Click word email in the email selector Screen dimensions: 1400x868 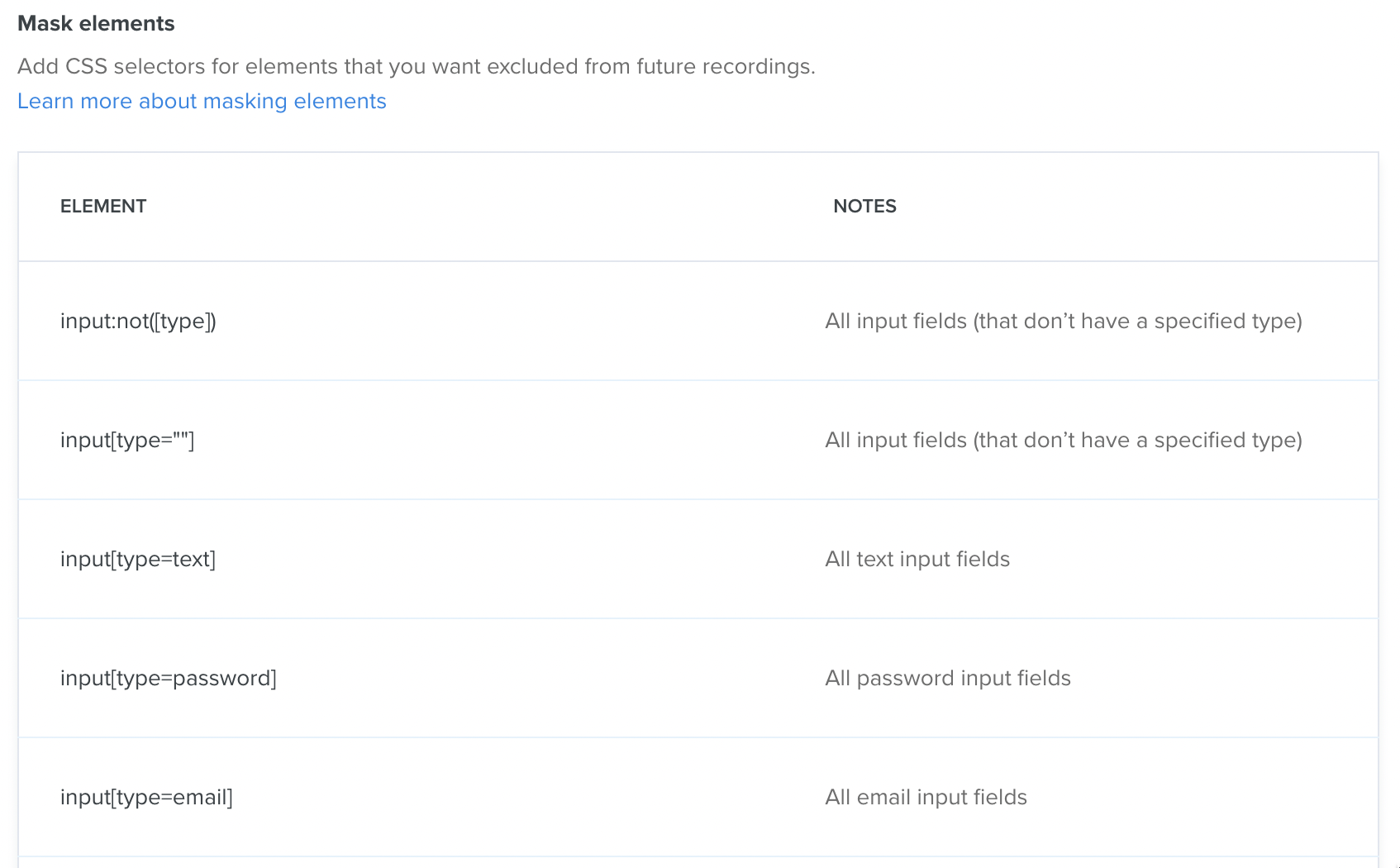pos(200,797)
